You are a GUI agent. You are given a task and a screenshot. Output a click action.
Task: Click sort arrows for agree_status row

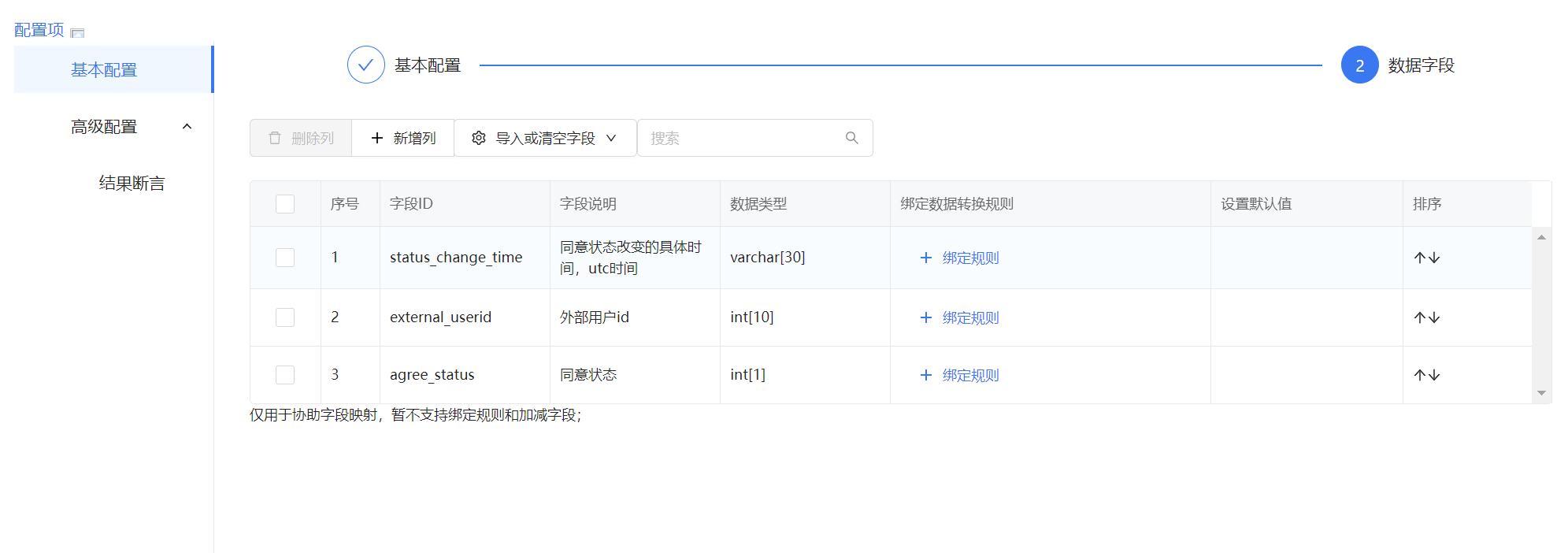1426,375
